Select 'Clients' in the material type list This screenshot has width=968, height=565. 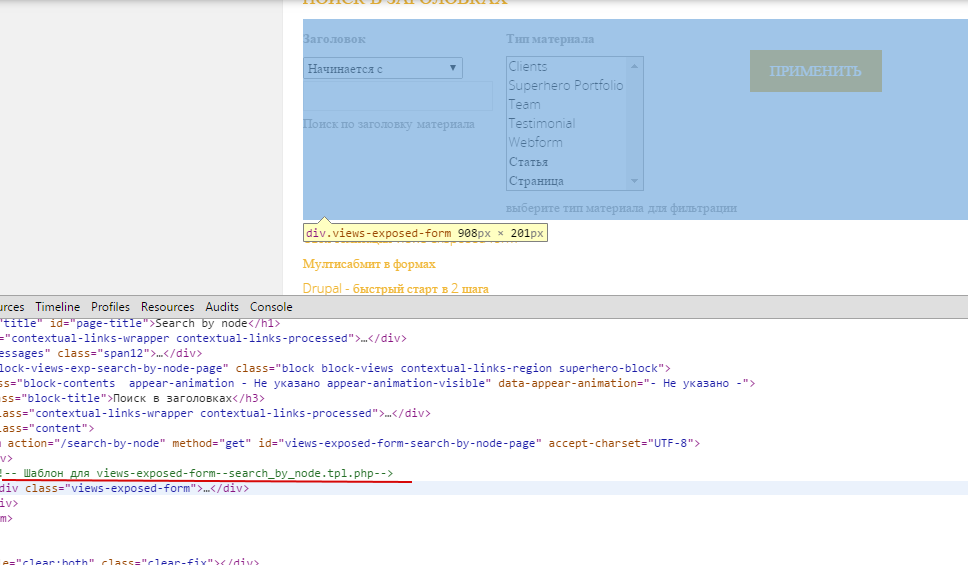click(x=528, y=66)
